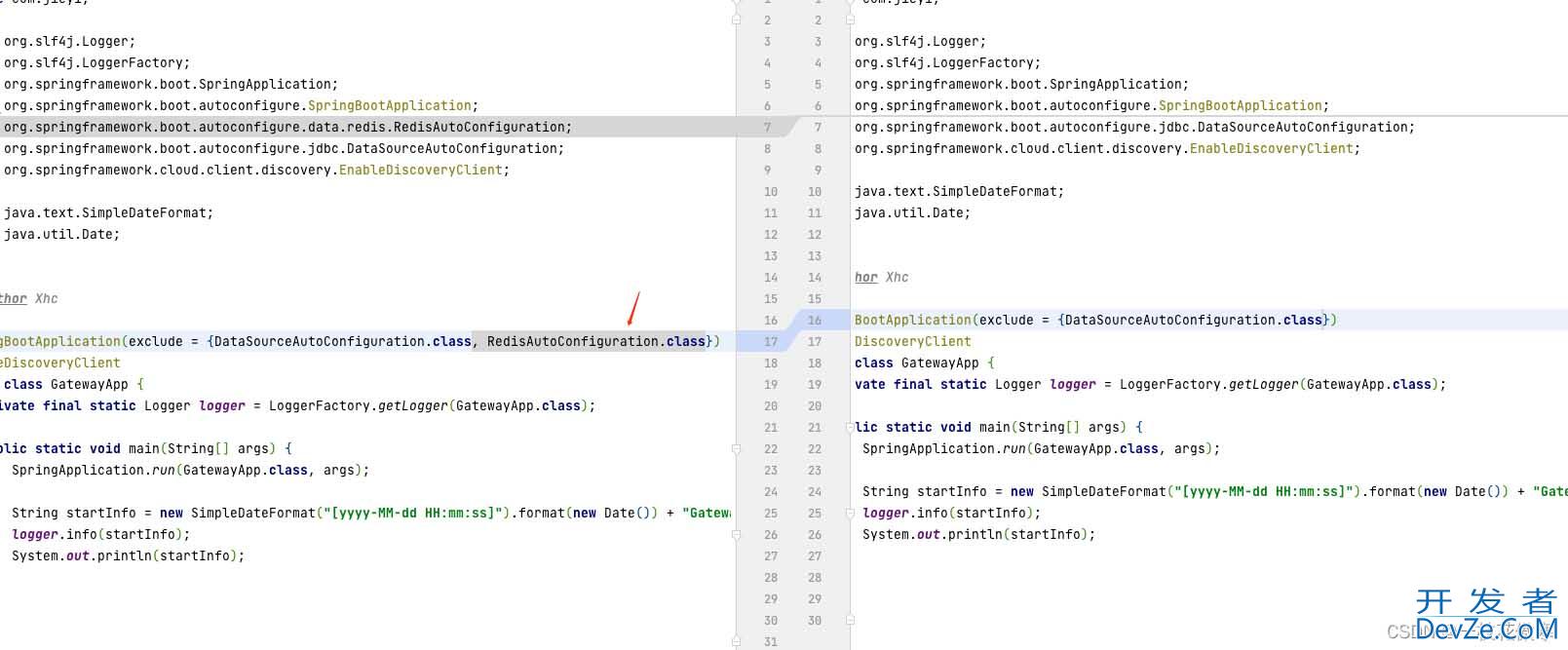The height and width of the screenshot is (650, 1568).
Task: Select right gutter line number 7
Action: click(x=818, y=128)
